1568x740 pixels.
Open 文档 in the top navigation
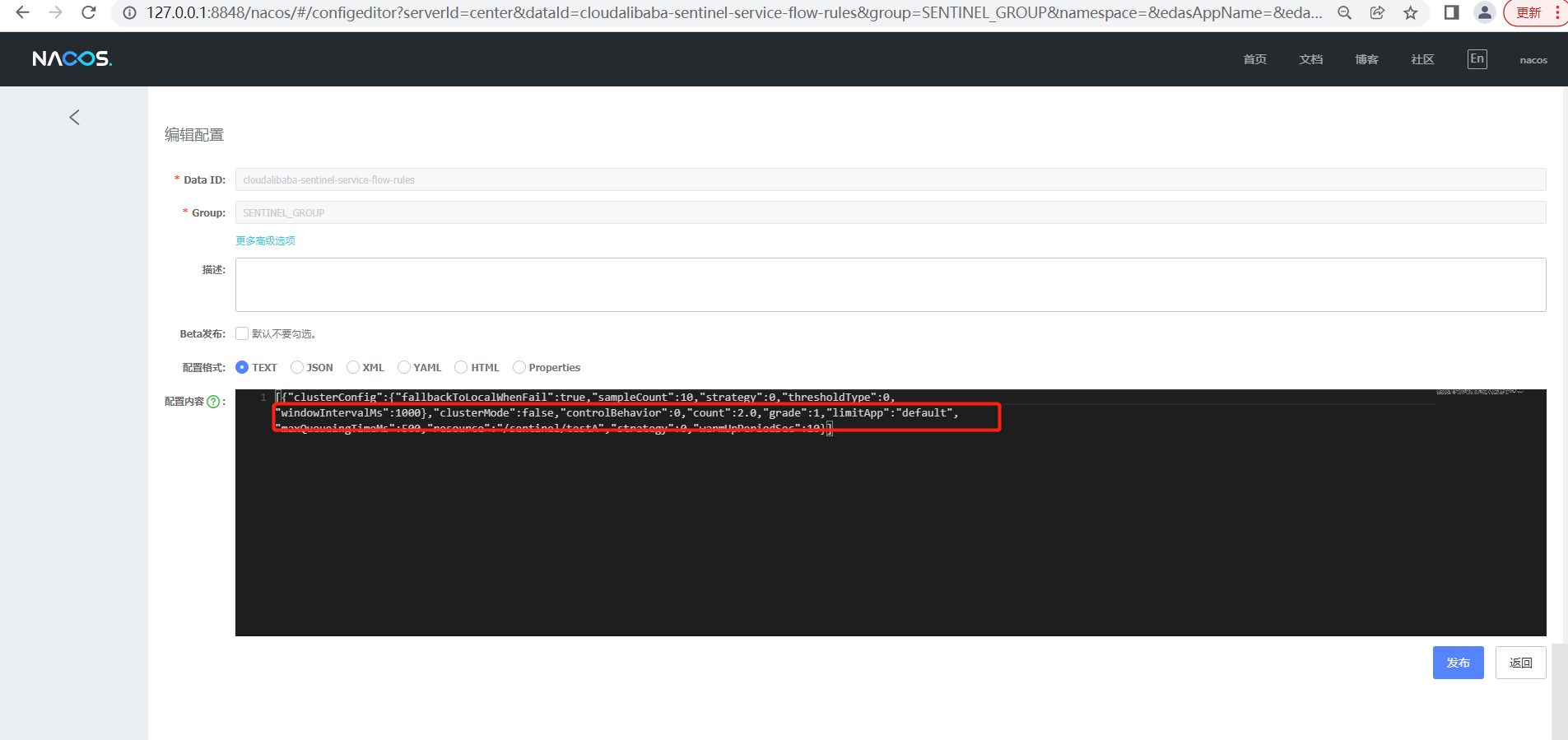pos(1310,59)
